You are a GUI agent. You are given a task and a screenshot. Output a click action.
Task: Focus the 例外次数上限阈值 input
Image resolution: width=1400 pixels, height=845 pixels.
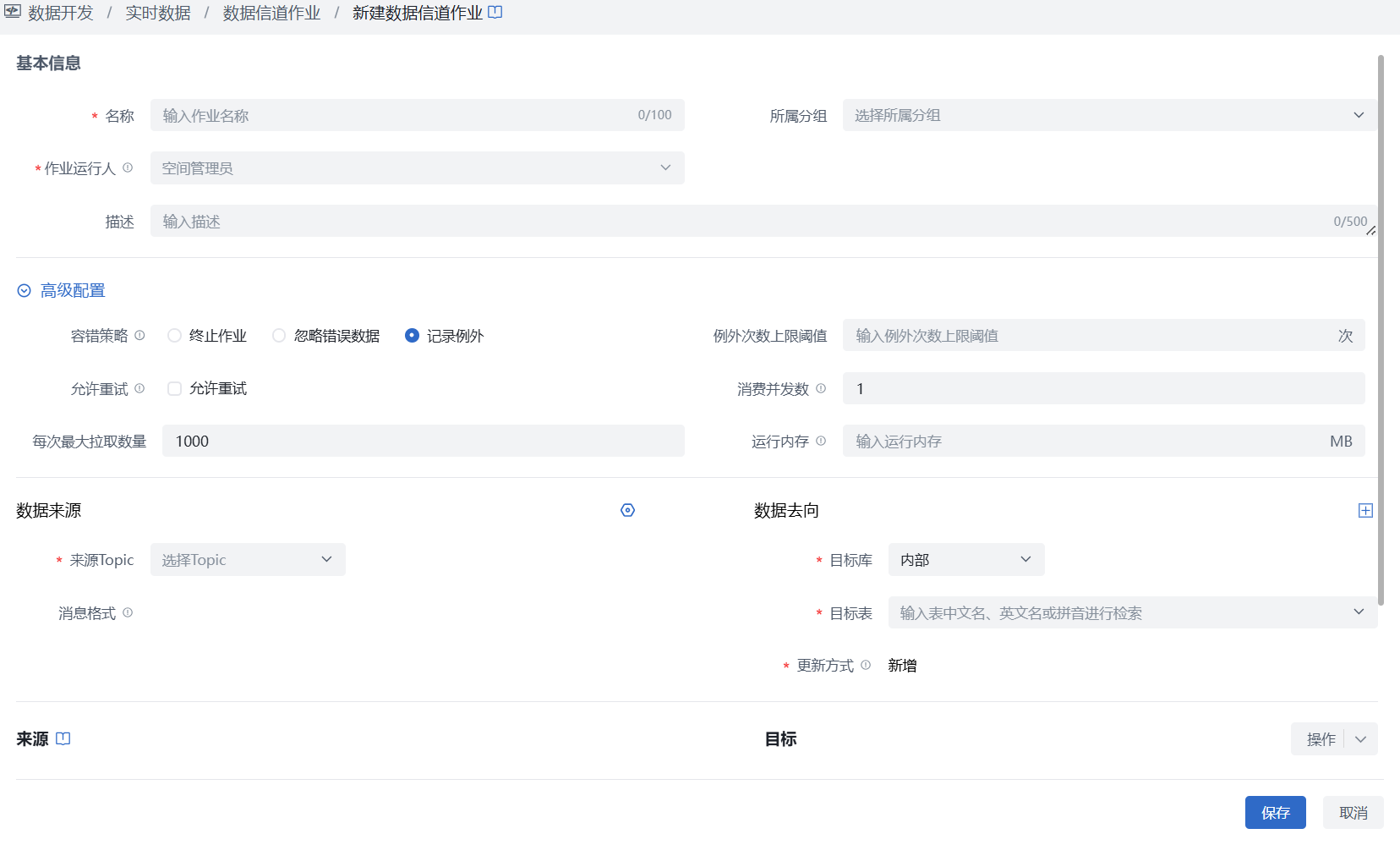coord(1103,335)
